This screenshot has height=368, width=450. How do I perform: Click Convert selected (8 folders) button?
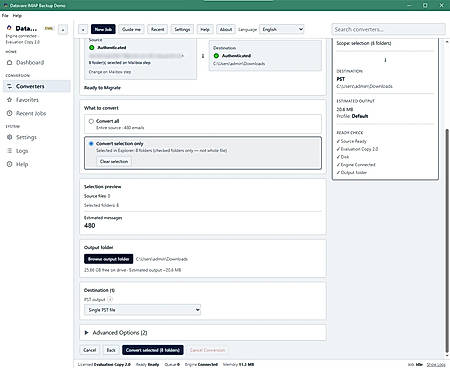point(153,350)
